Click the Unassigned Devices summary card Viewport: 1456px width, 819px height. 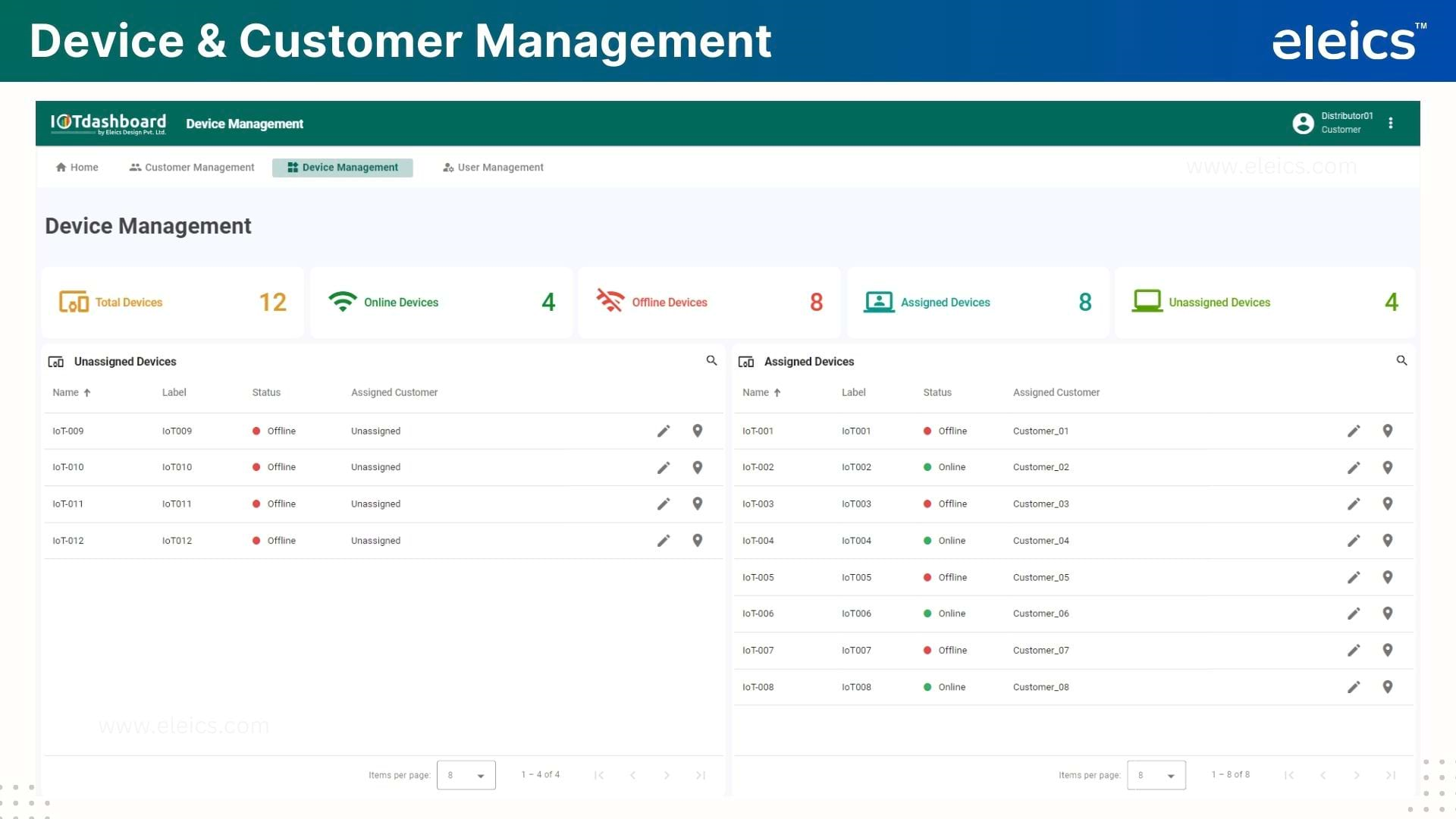pyautogui.click(x=1265, y=302)
